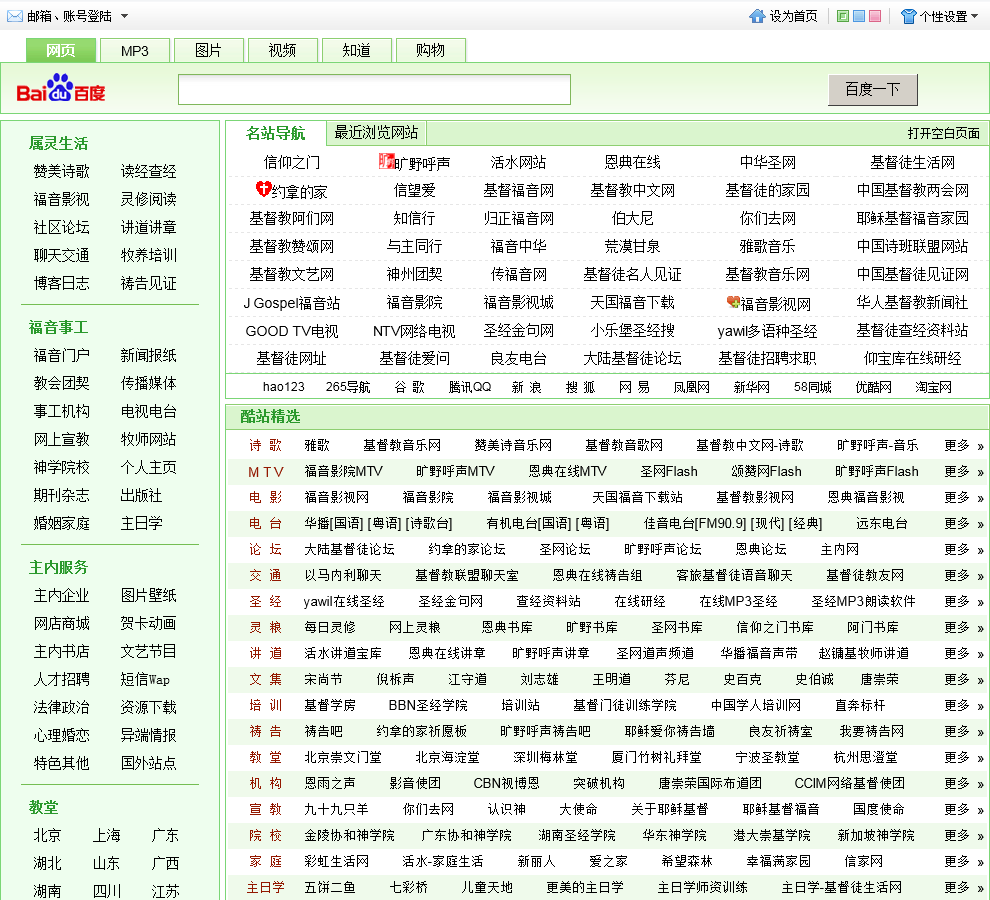The image size is (990, 900).
Task: Click the Baidu search input field
Action: coord(374,90)
